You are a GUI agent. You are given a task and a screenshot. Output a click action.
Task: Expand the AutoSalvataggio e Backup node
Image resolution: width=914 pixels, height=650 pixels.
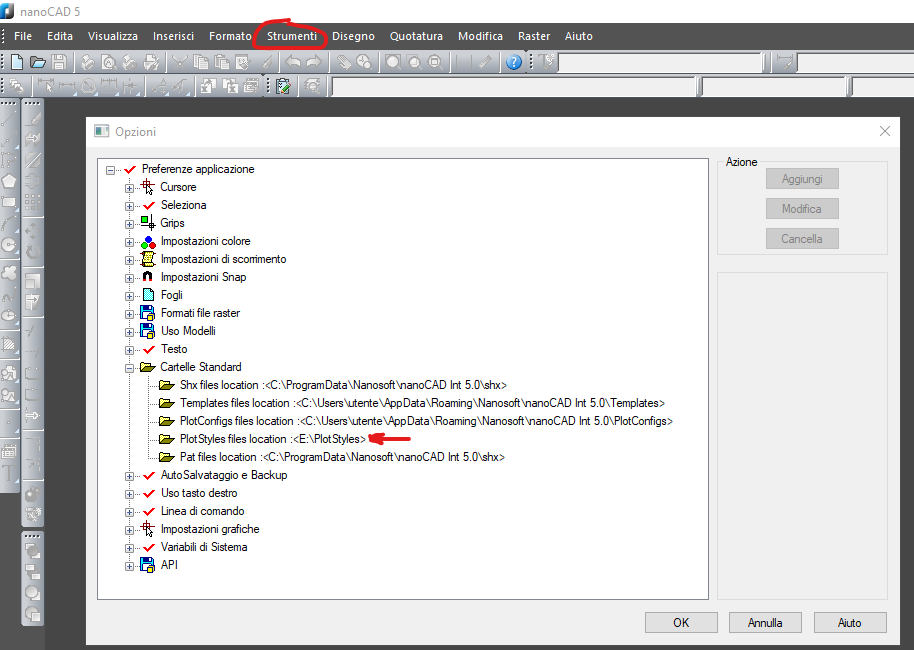(x=129, y=475)
